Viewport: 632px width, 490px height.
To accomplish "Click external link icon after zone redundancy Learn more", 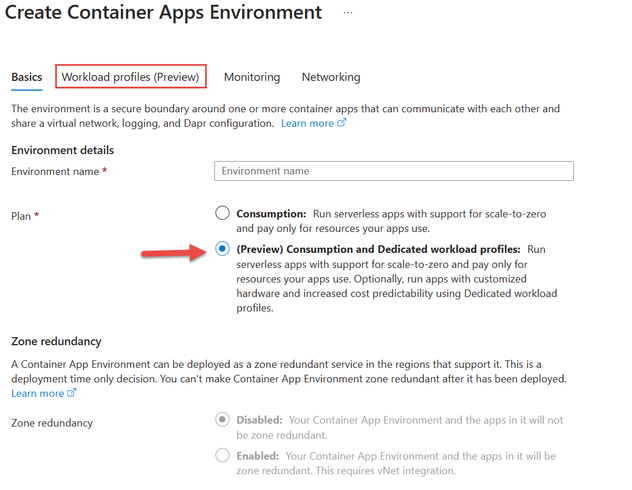I will point(71,392).
